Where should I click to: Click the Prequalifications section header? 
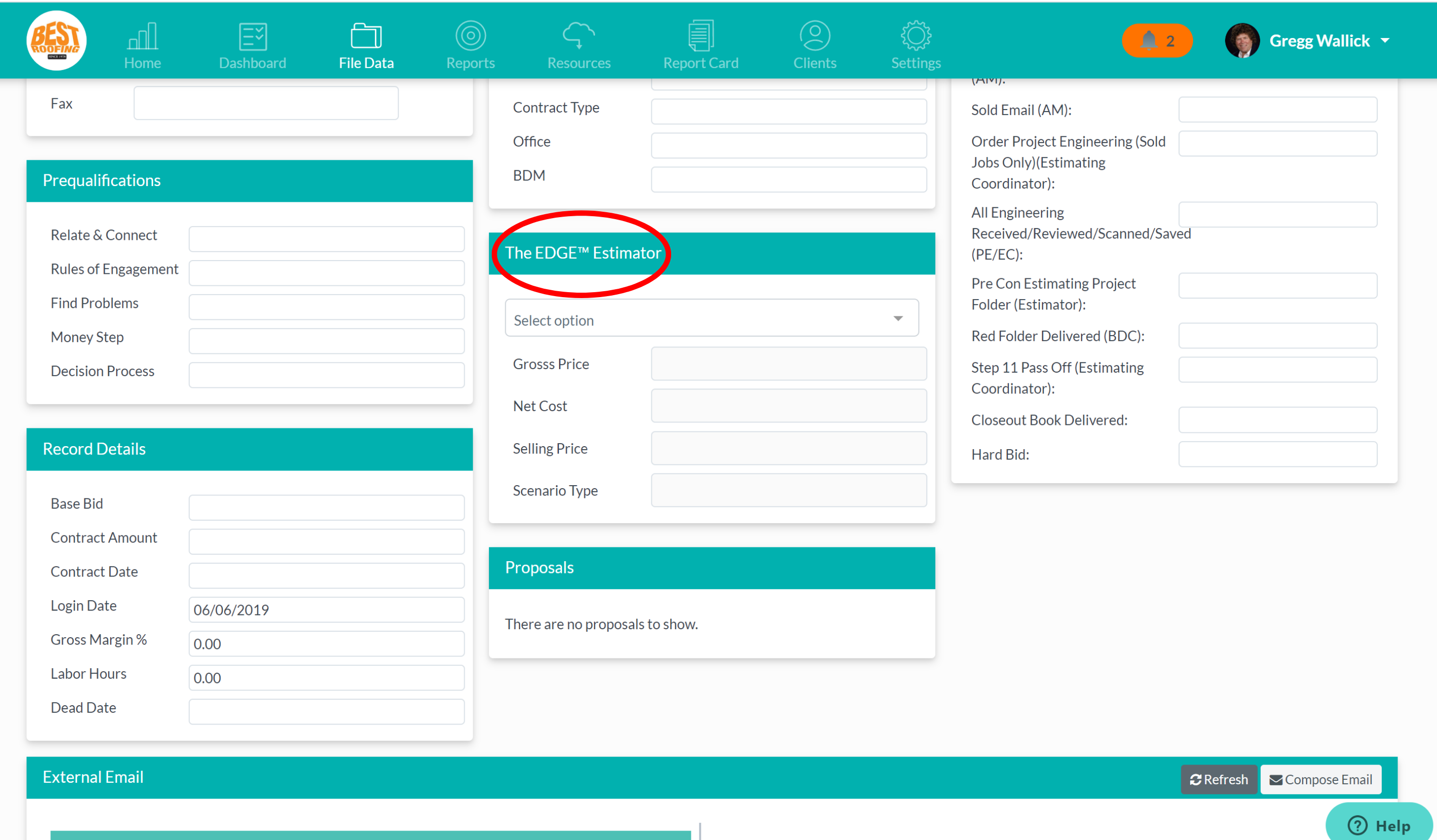pos(249,181)
